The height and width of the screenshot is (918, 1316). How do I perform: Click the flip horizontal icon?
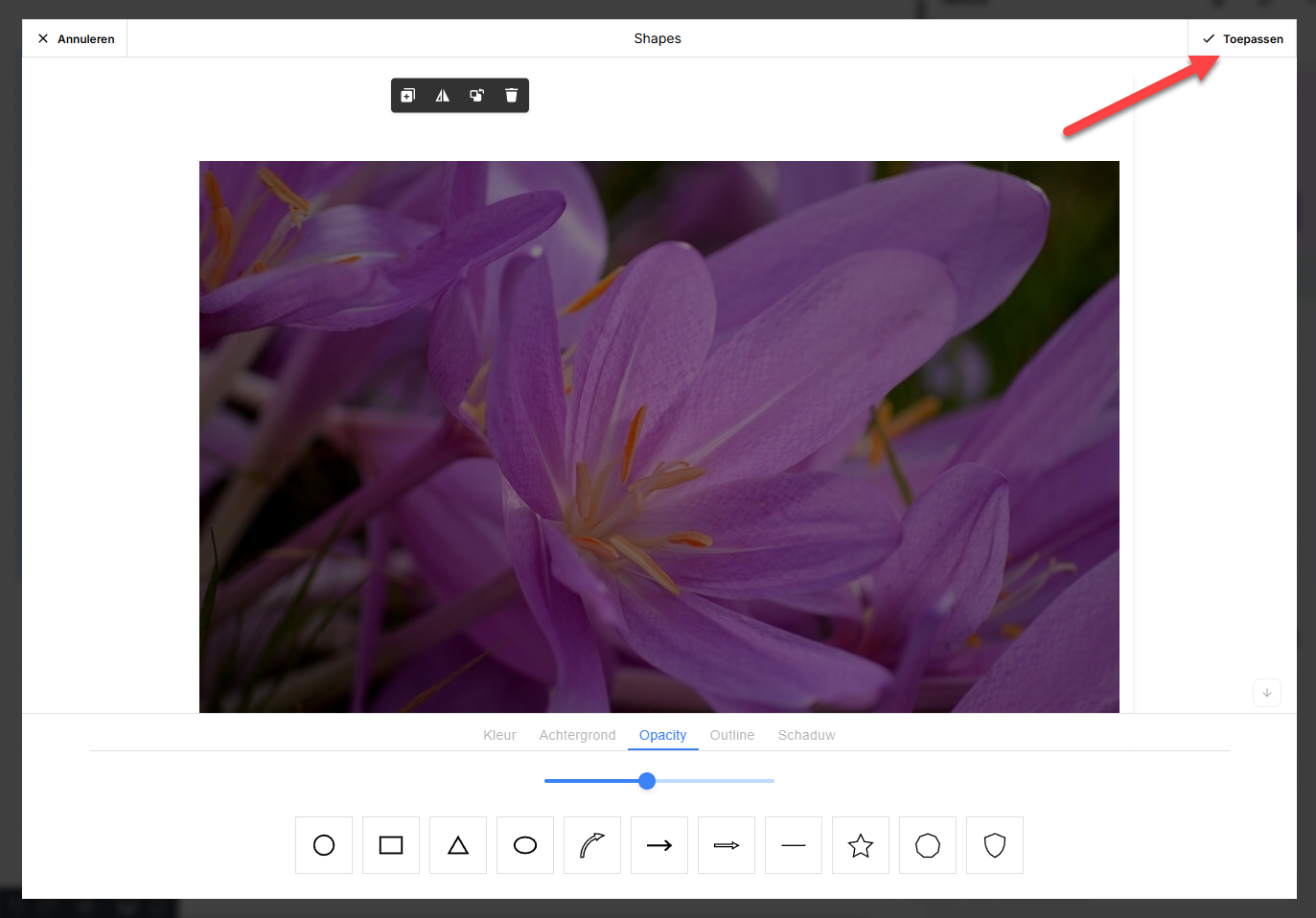point(442,96)
